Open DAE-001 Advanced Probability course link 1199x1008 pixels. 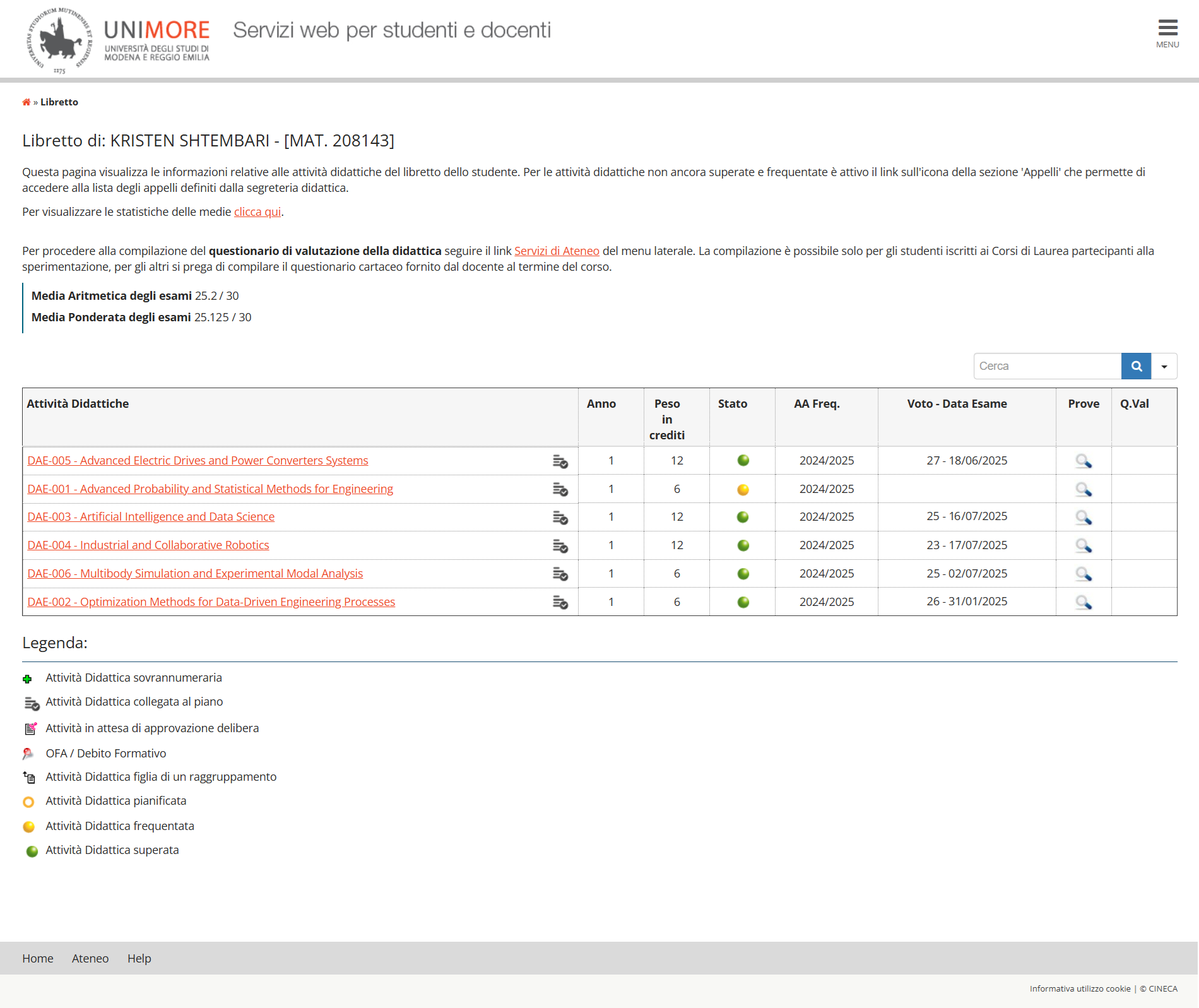coord(210,489)
